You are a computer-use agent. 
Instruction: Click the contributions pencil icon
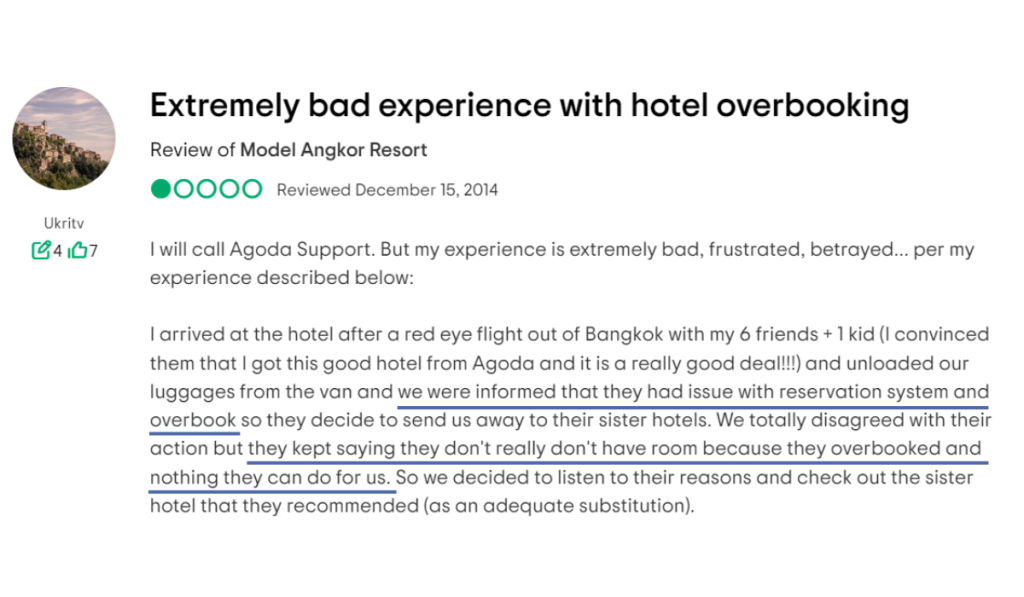tap(41, 250)
